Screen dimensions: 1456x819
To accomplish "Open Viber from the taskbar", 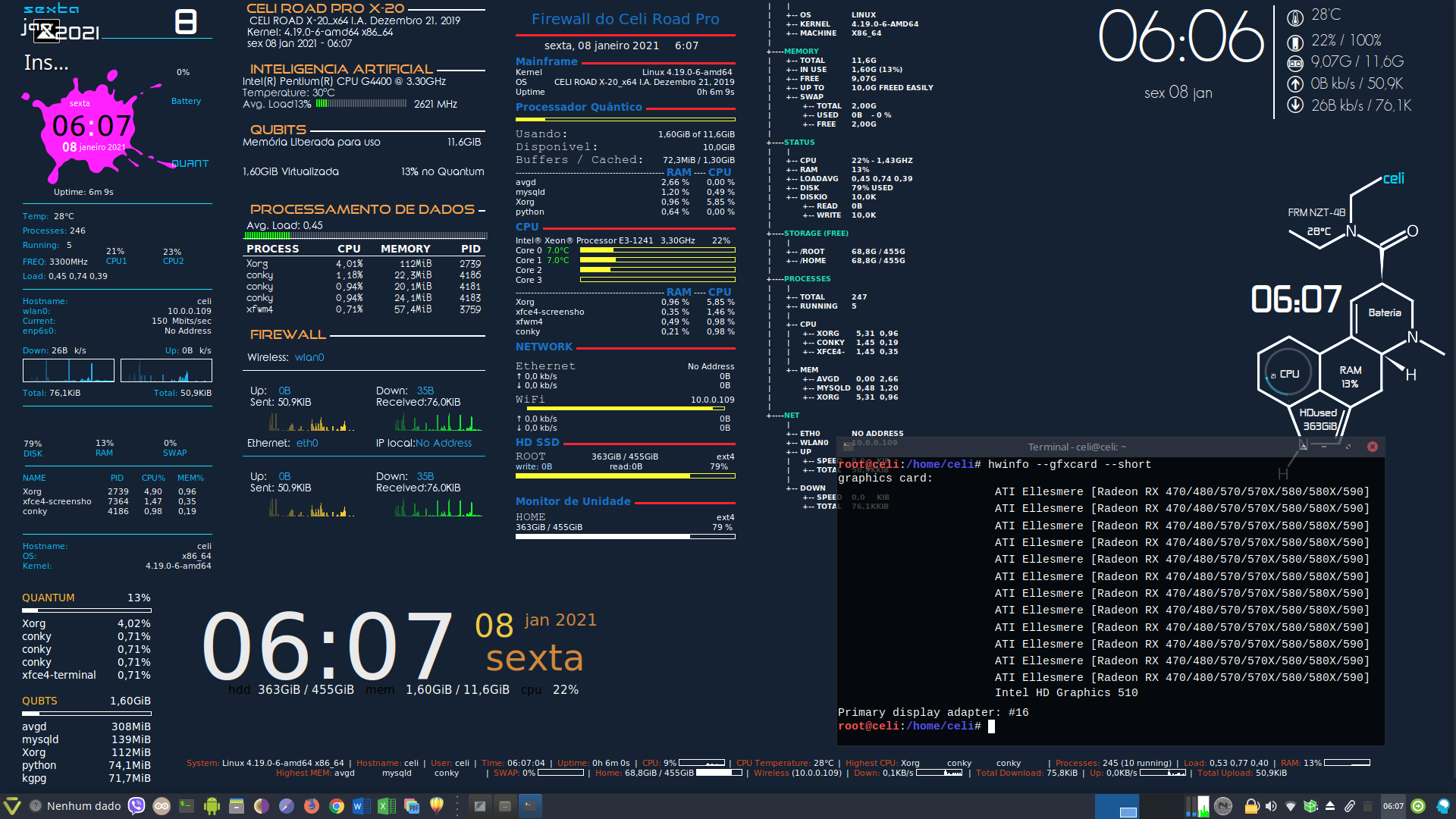I will 136,806.
